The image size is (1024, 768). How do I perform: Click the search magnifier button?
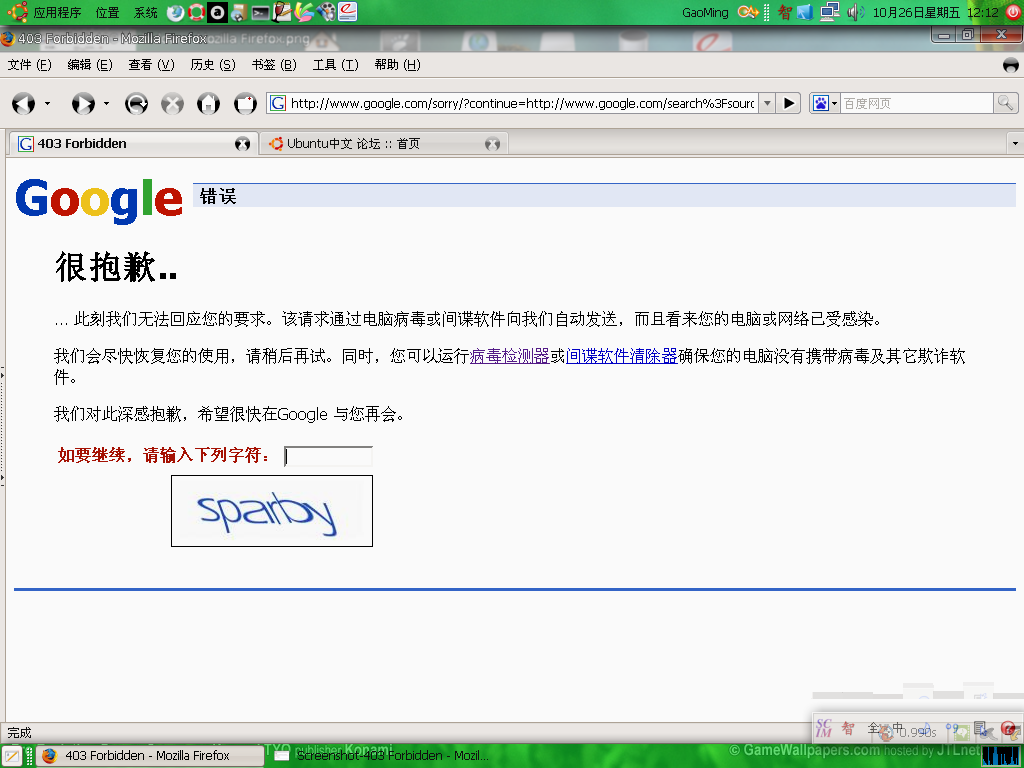[x=1004, y=103]
